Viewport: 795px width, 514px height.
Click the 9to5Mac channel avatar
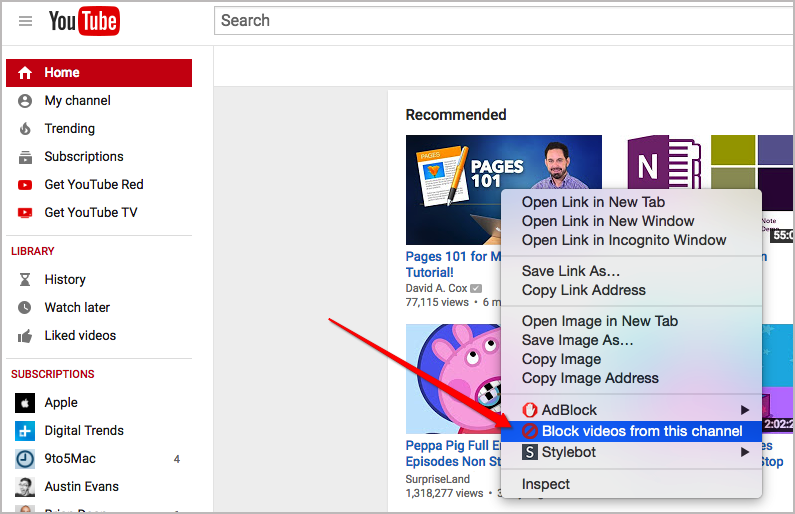pyautogui.click(x=25, y=459)
